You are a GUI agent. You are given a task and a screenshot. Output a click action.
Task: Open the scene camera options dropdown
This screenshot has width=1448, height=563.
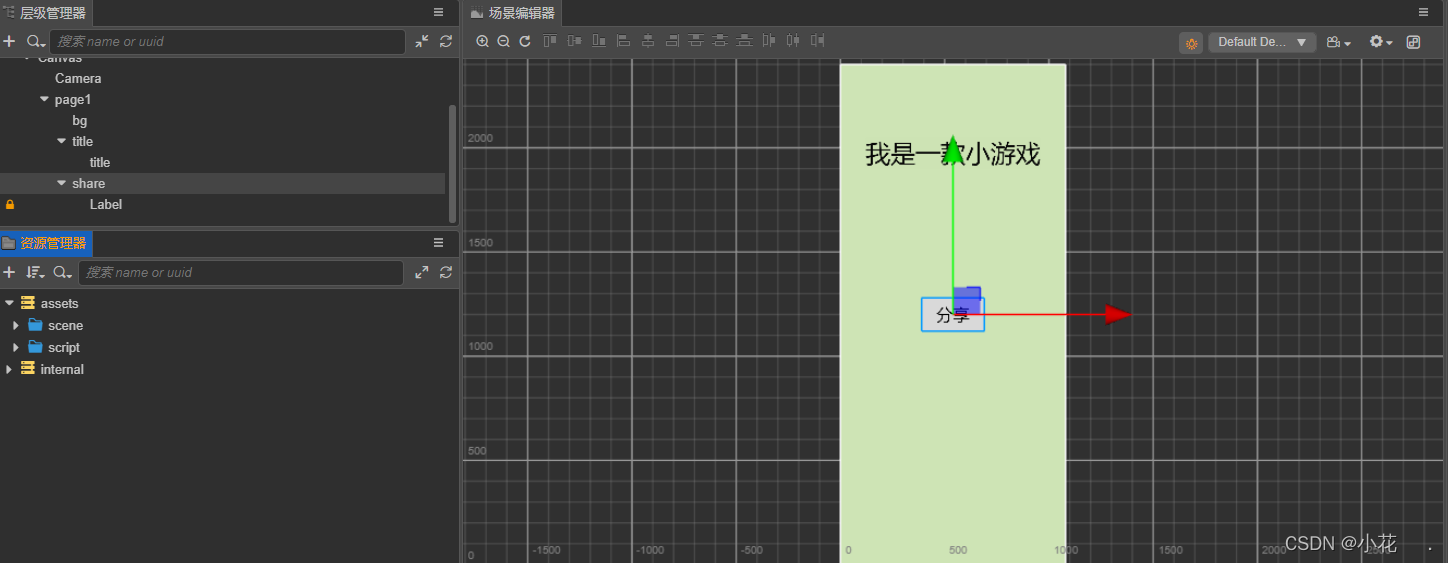(1338, 42)
